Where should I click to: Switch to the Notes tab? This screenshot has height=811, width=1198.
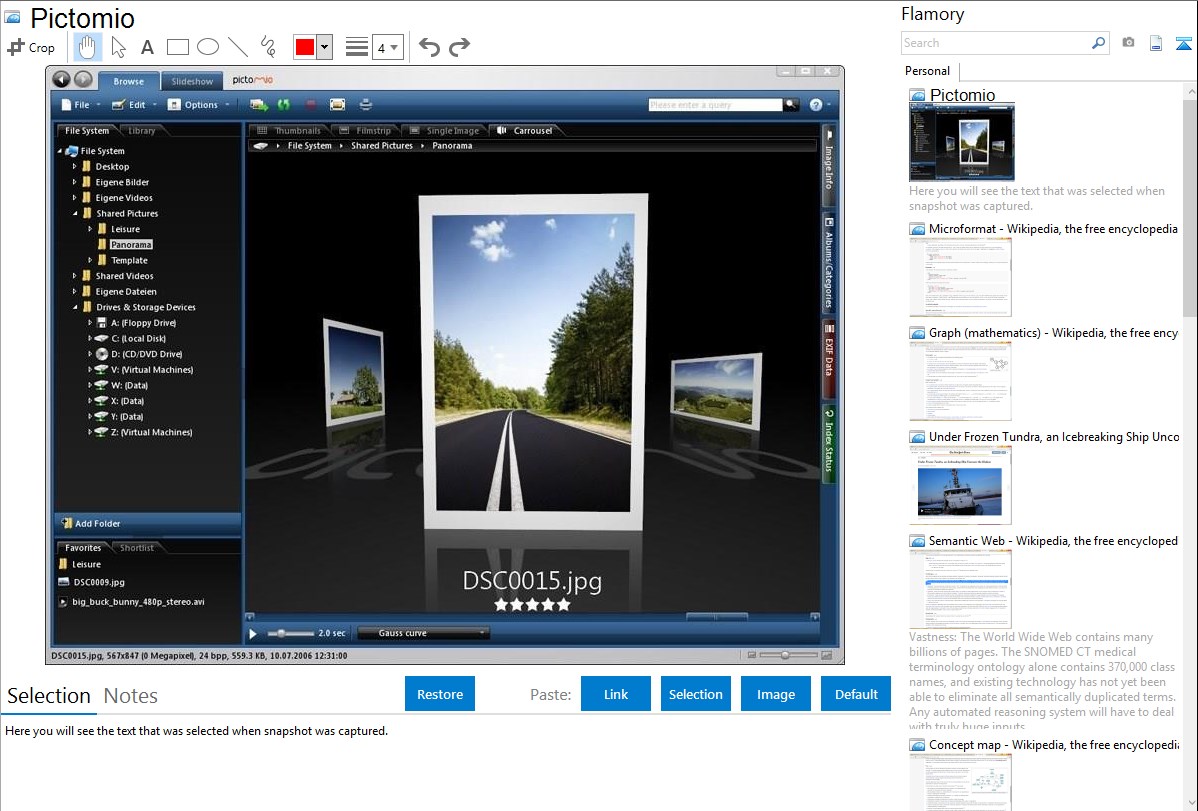click(x=131, y=696)
